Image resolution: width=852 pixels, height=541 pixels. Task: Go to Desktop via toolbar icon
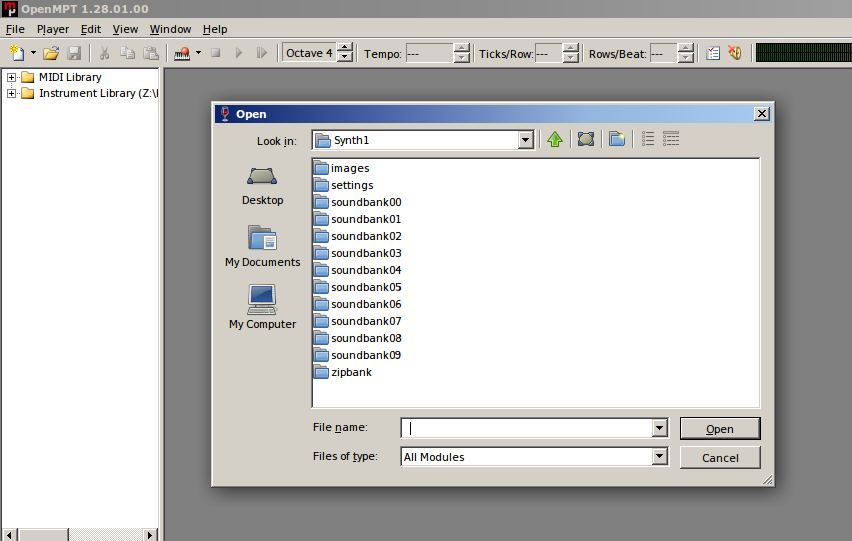tap(586, 140)
